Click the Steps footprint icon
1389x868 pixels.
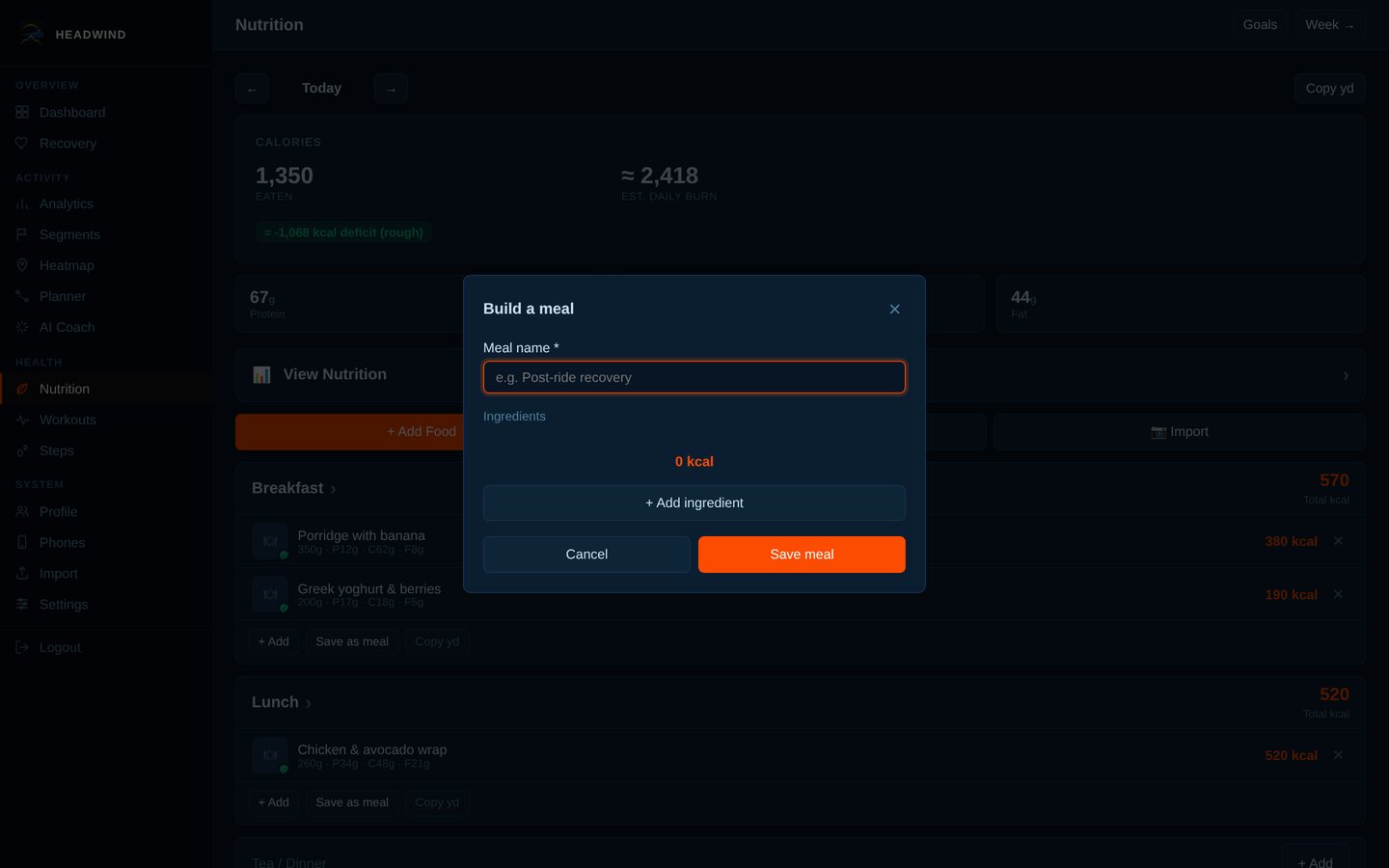22,451
